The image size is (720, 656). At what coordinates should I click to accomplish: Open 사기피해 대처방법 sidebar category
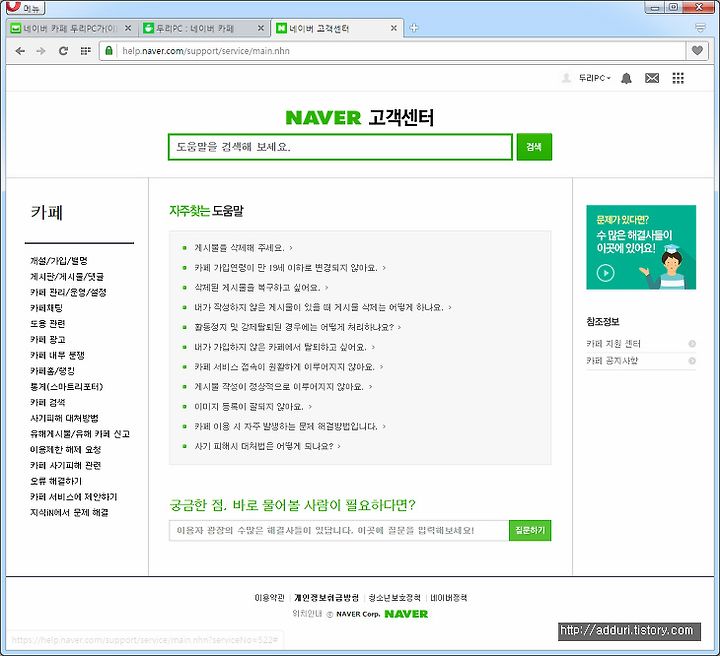pyautogui.click(x=64, y=418)
